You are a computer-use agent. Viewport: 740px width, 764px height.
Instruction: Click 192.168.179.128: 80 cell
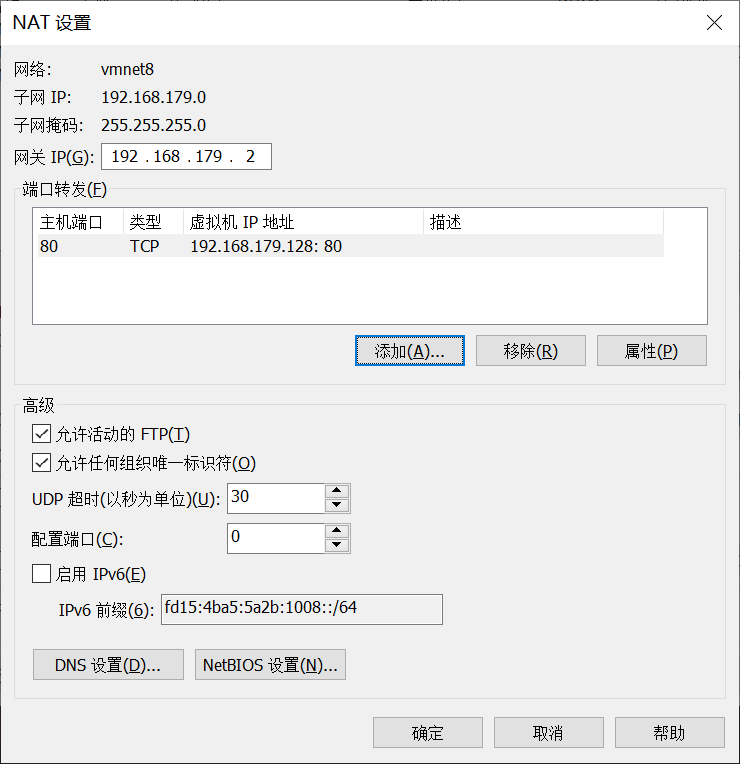point(266,247)
